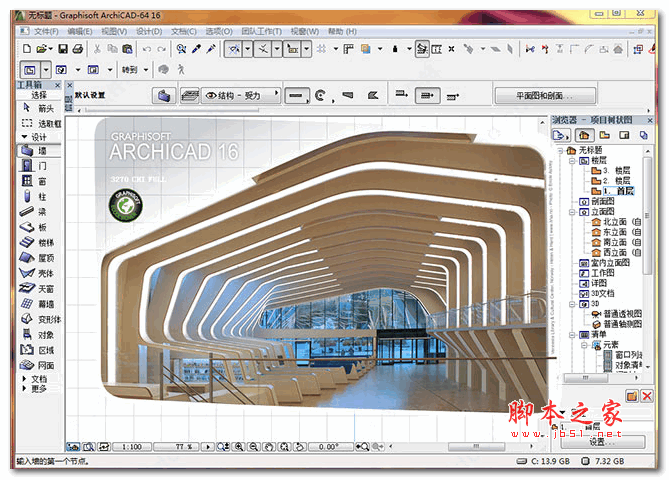
Task: Select the Arrow (箭头) tool
Action: coord(39,108)
